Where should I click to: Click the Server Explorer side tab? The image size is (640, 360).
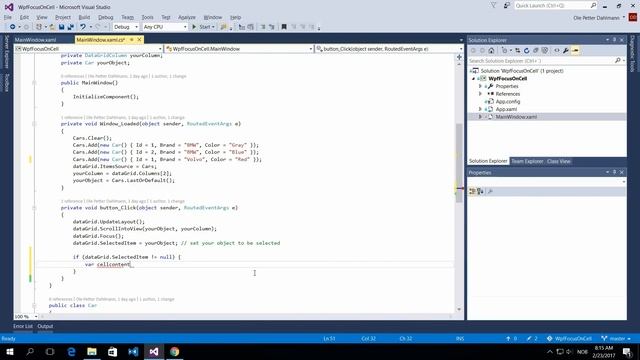point(6,52)
